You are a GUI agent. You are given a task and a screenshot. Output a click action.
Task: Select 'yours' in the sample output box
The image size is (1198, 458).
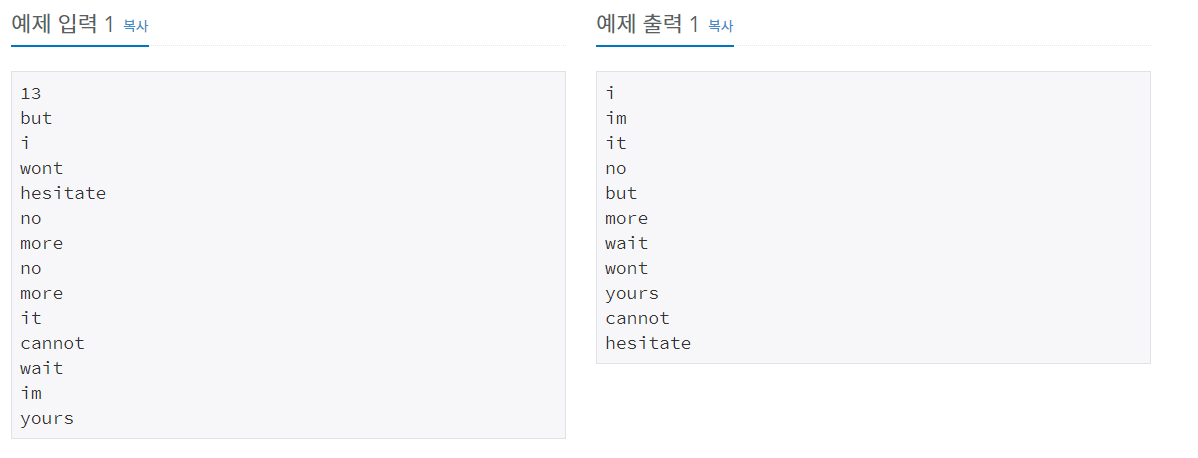[x=632, y=294]
